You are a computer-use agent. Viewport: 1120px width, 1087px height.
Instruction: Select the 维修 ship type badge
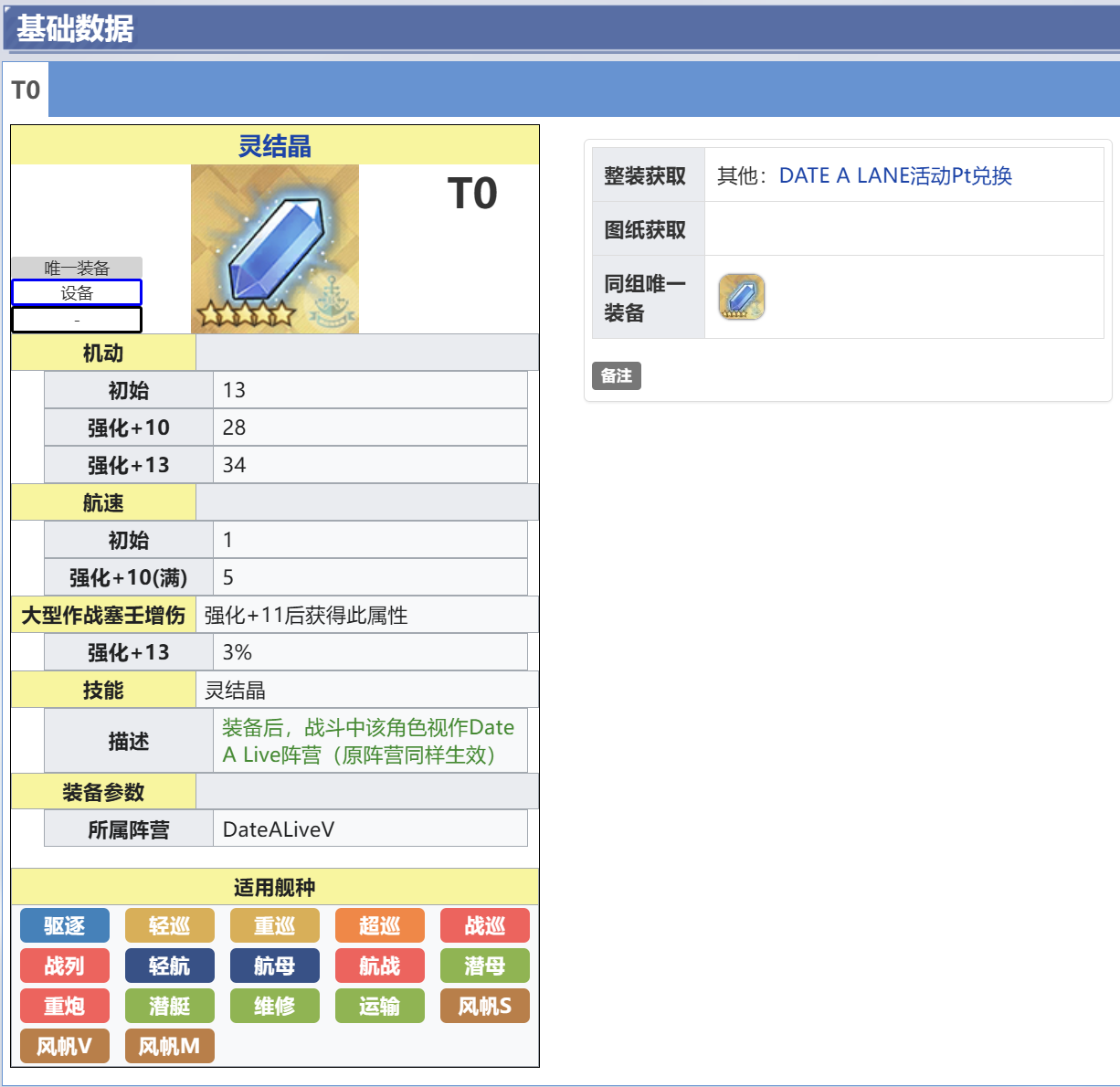point(274,1005)
